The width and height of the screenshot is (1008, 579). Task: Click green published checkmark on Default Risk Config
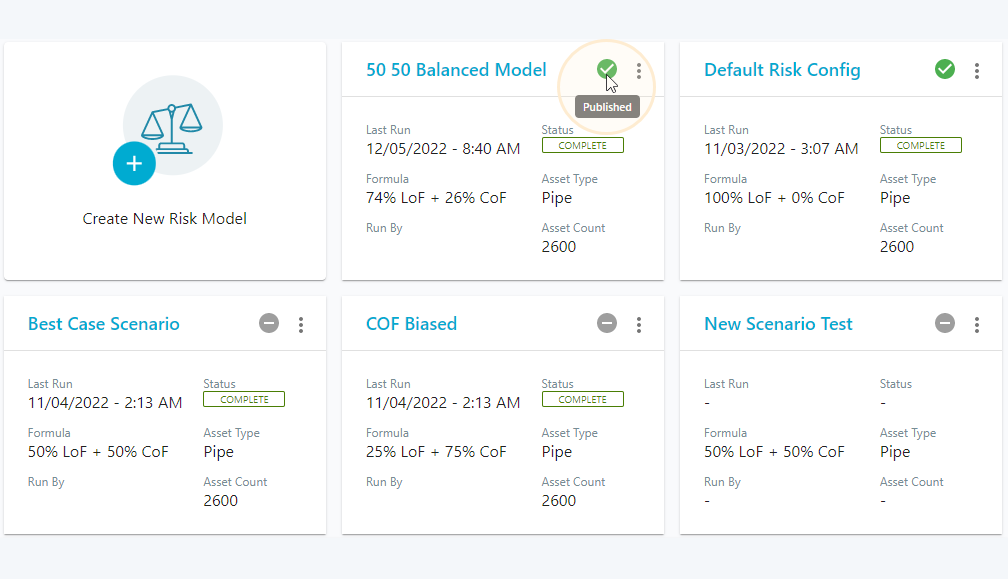pos(945,69)
